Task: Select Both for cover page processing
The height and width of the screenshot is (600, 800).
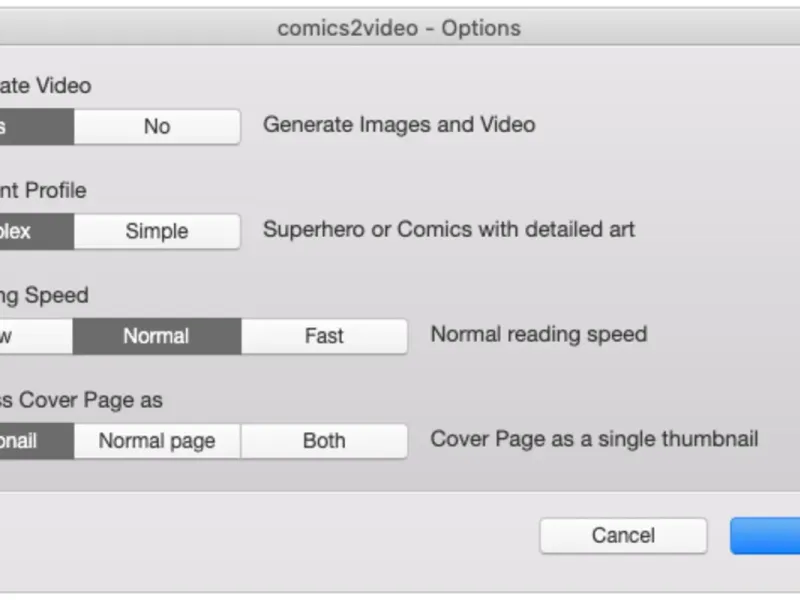Action: click(324, 441)
